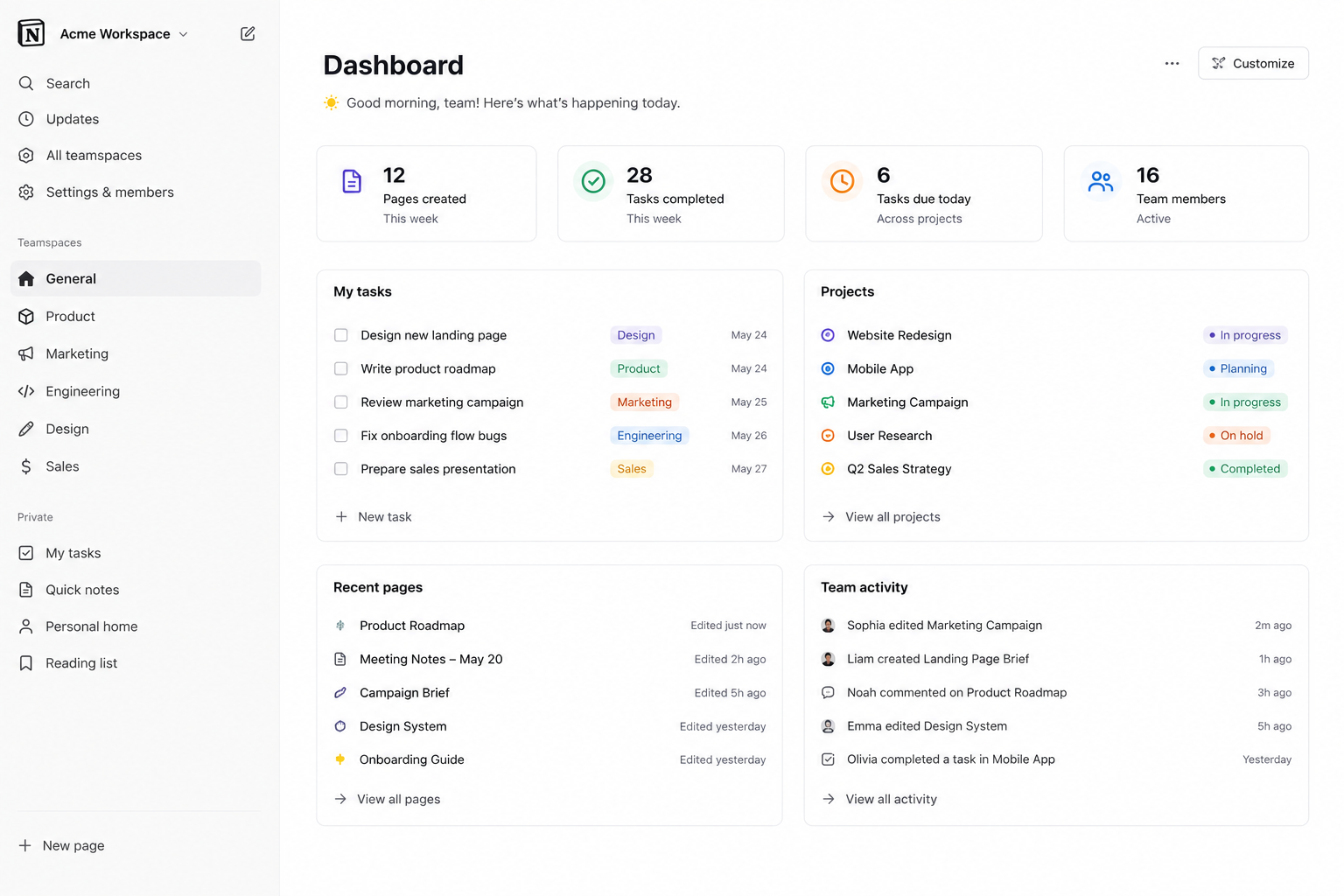Viewport: 1344px width, 896px height.
Task: Check the Write product roadmap task
Action: (x=341, y=368)
